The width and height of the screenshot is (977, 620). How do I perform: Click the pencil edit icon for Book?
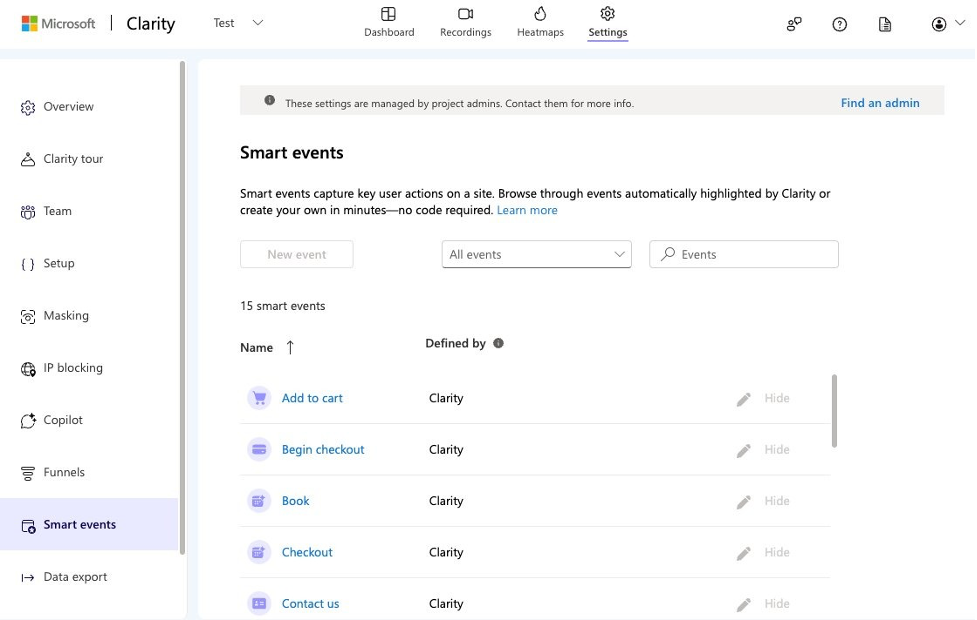pos(743,502)
